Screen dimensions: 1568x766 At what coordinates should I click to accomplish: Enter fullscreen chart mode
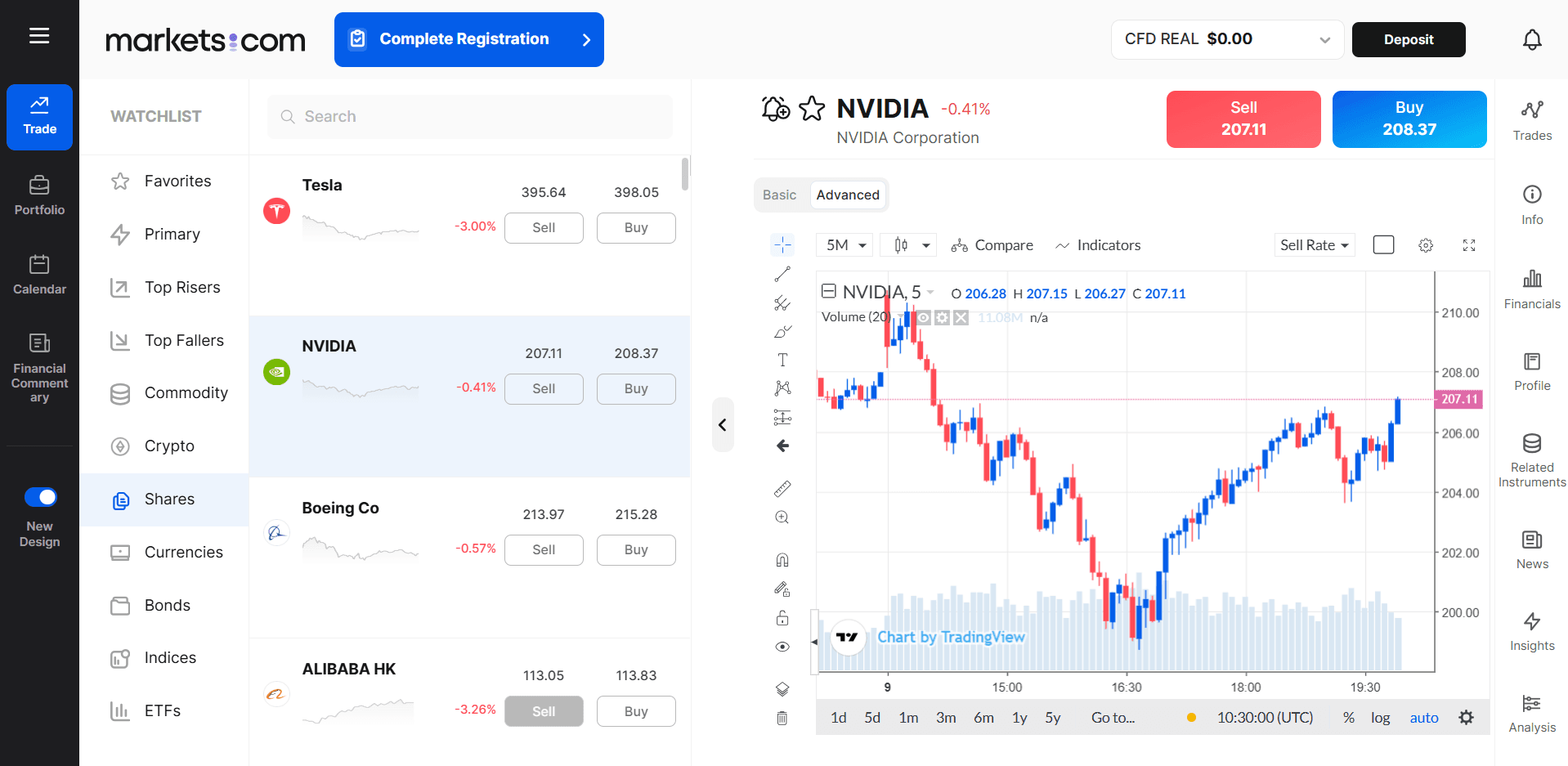1469,245
